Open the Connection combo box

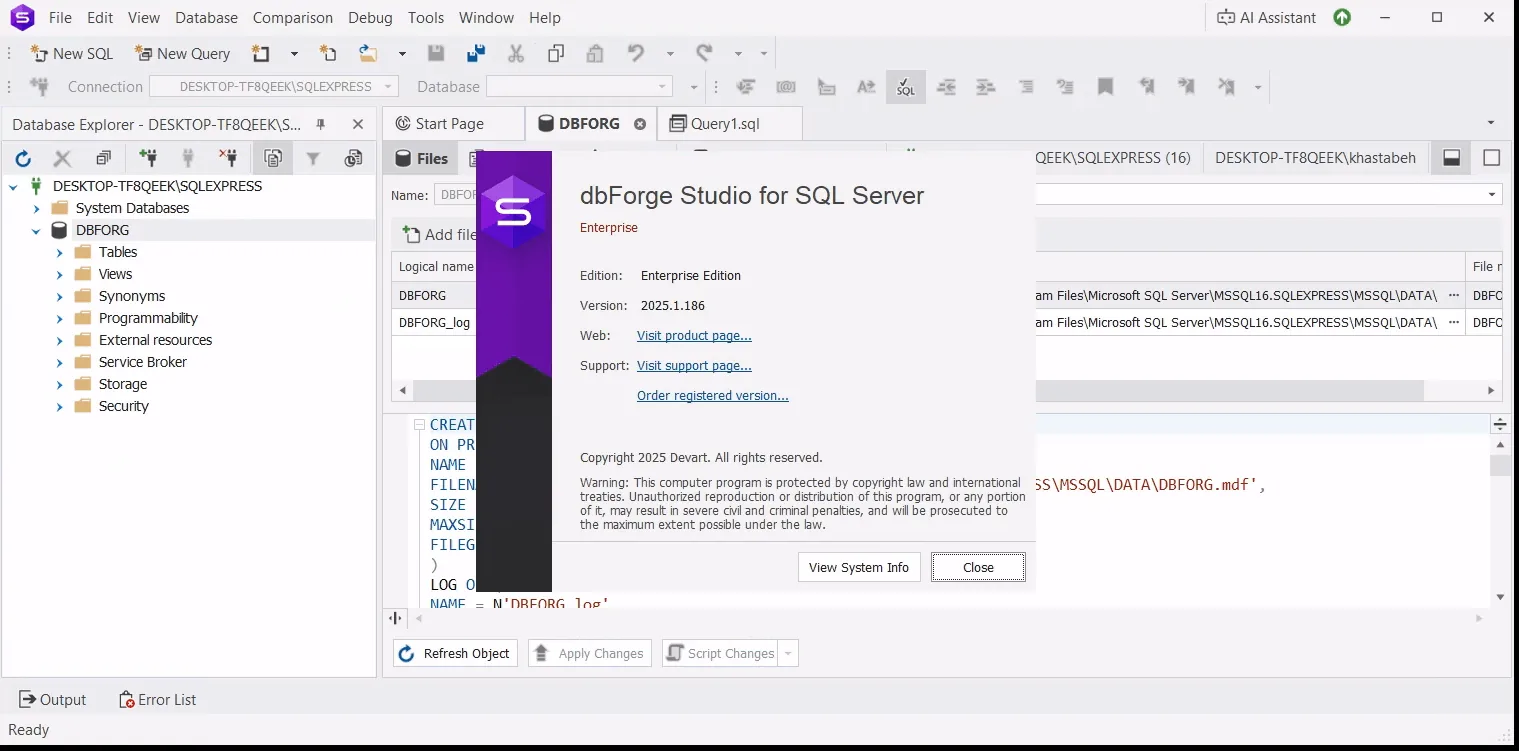tap(274, 87)
